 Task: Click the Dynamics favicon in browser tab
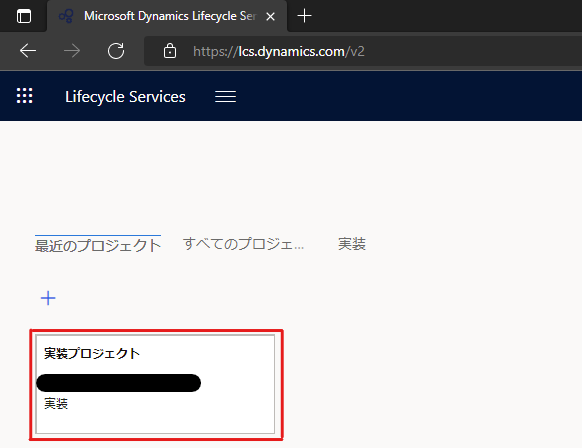(66, 16)
